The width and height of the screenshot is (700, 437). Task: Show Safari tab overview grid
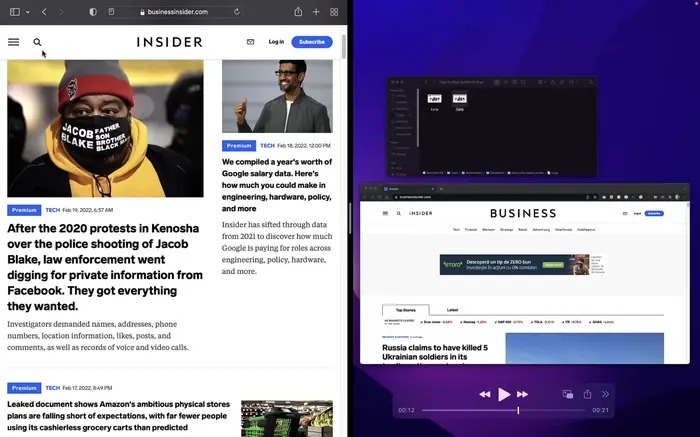tap(334, 12)
